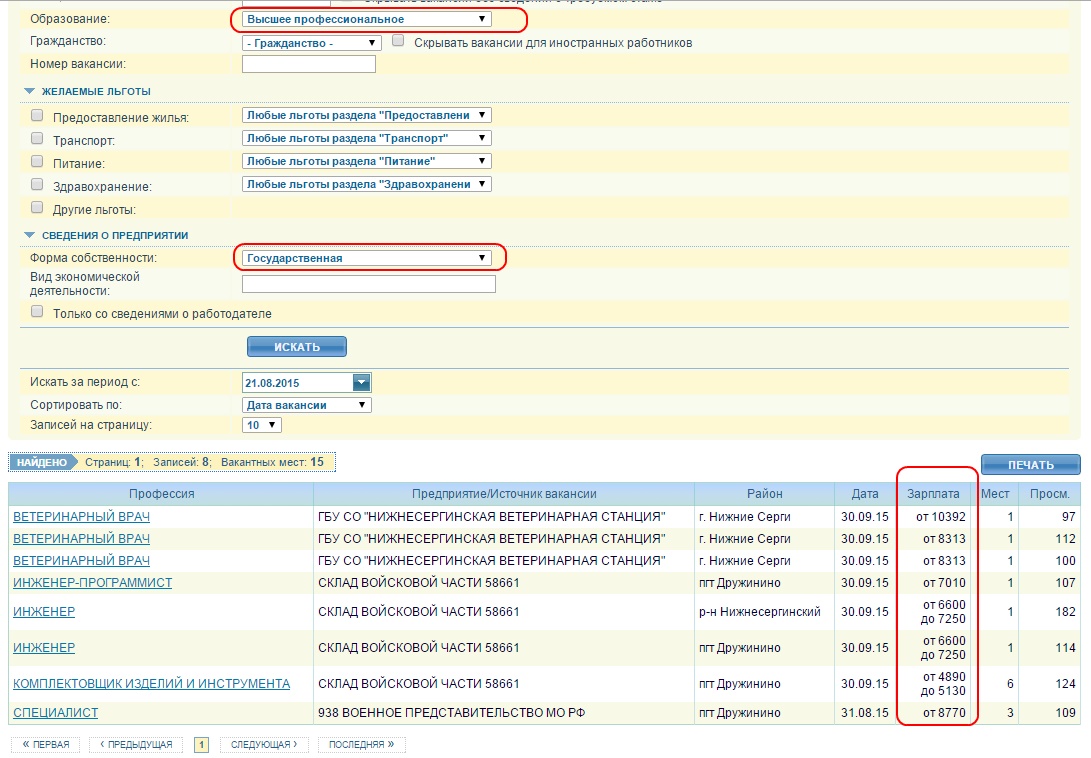
Task: Open the housing benefits dropdown
Action: 367,116
